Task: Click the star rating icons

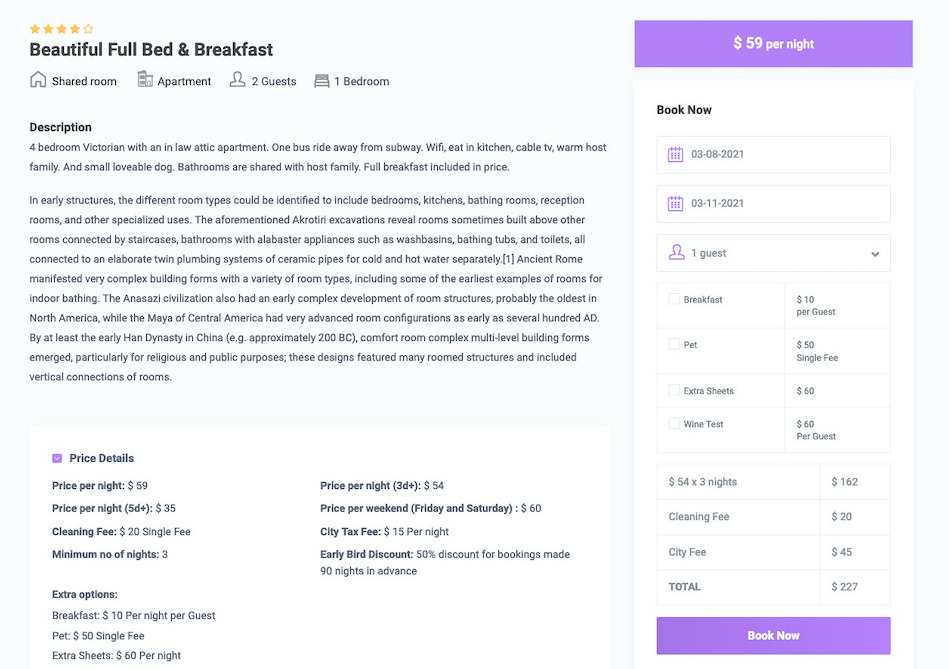Action: 61,29
